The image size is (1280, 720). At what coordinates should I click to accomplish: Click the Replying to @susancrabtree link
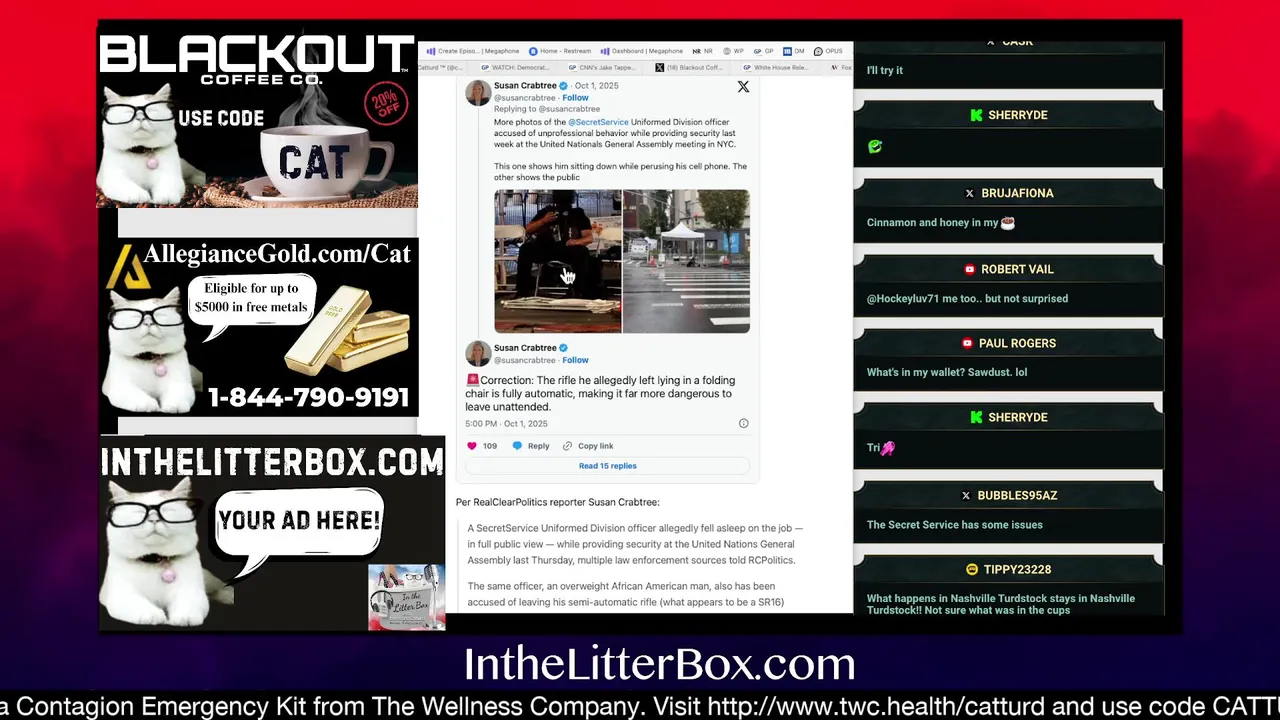tap(547, 109)
